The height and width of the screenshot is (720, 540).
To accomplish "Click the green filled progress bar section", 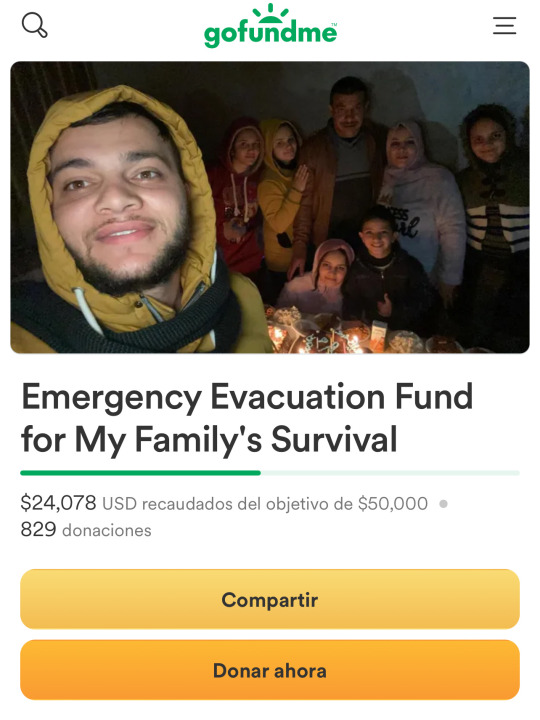I will 141,472.
